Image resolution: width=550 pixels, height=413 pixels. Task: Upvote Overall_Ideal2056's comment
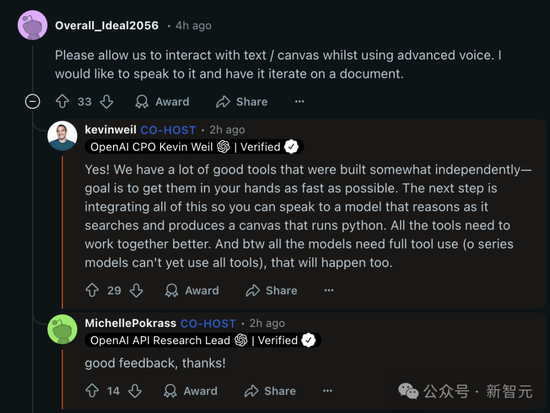pos(62,102)
